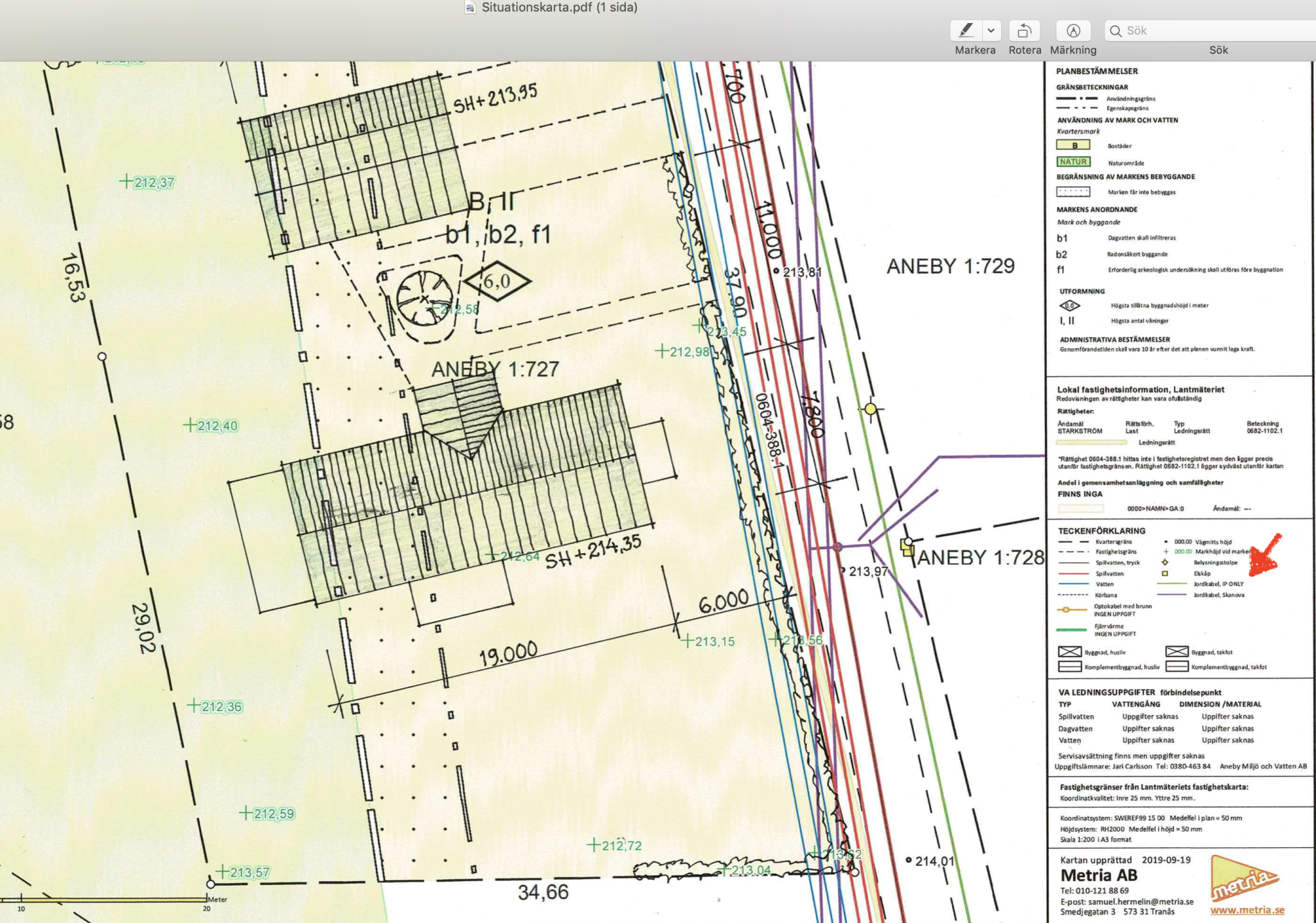This screenshot has width=1316, height=923.
Task: Click the PDF document icon in title bar
Action: 471,8
